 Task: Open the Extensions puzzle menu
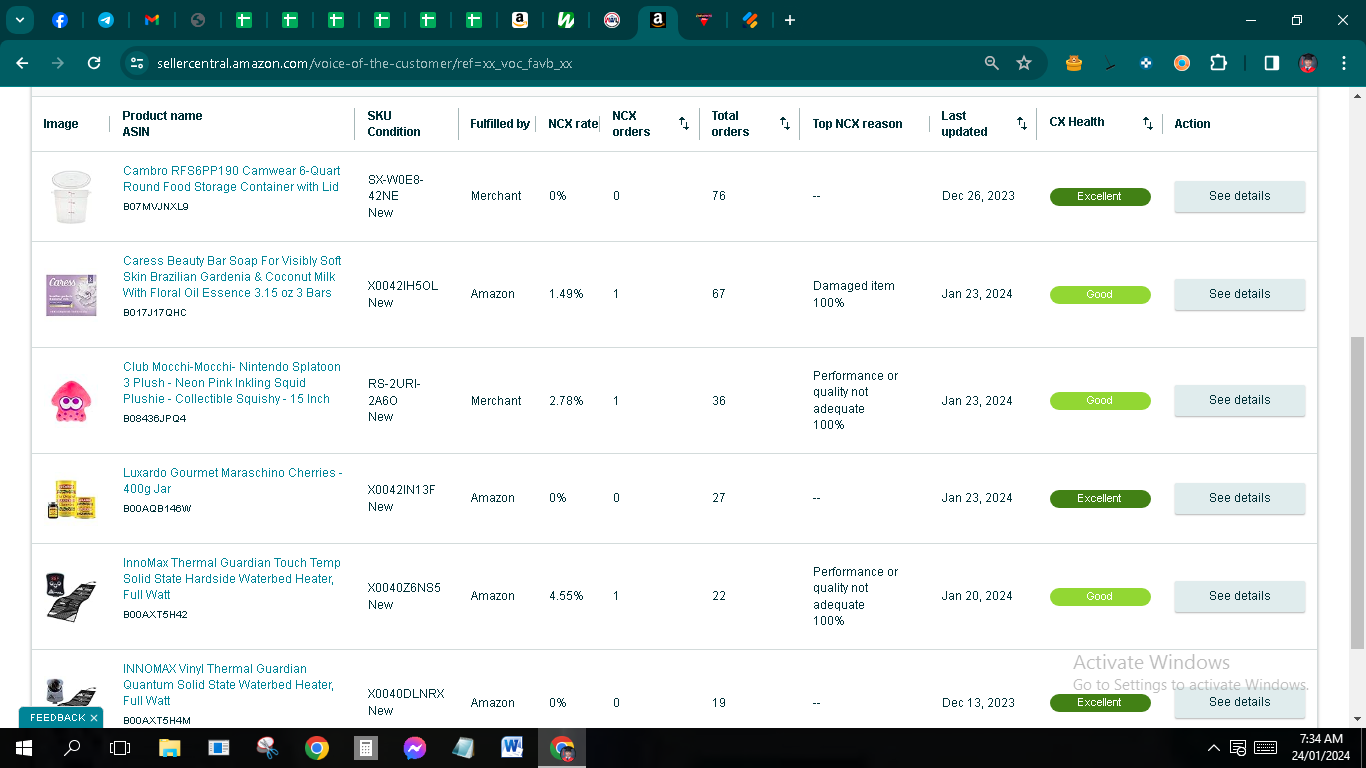[1218, 63]
